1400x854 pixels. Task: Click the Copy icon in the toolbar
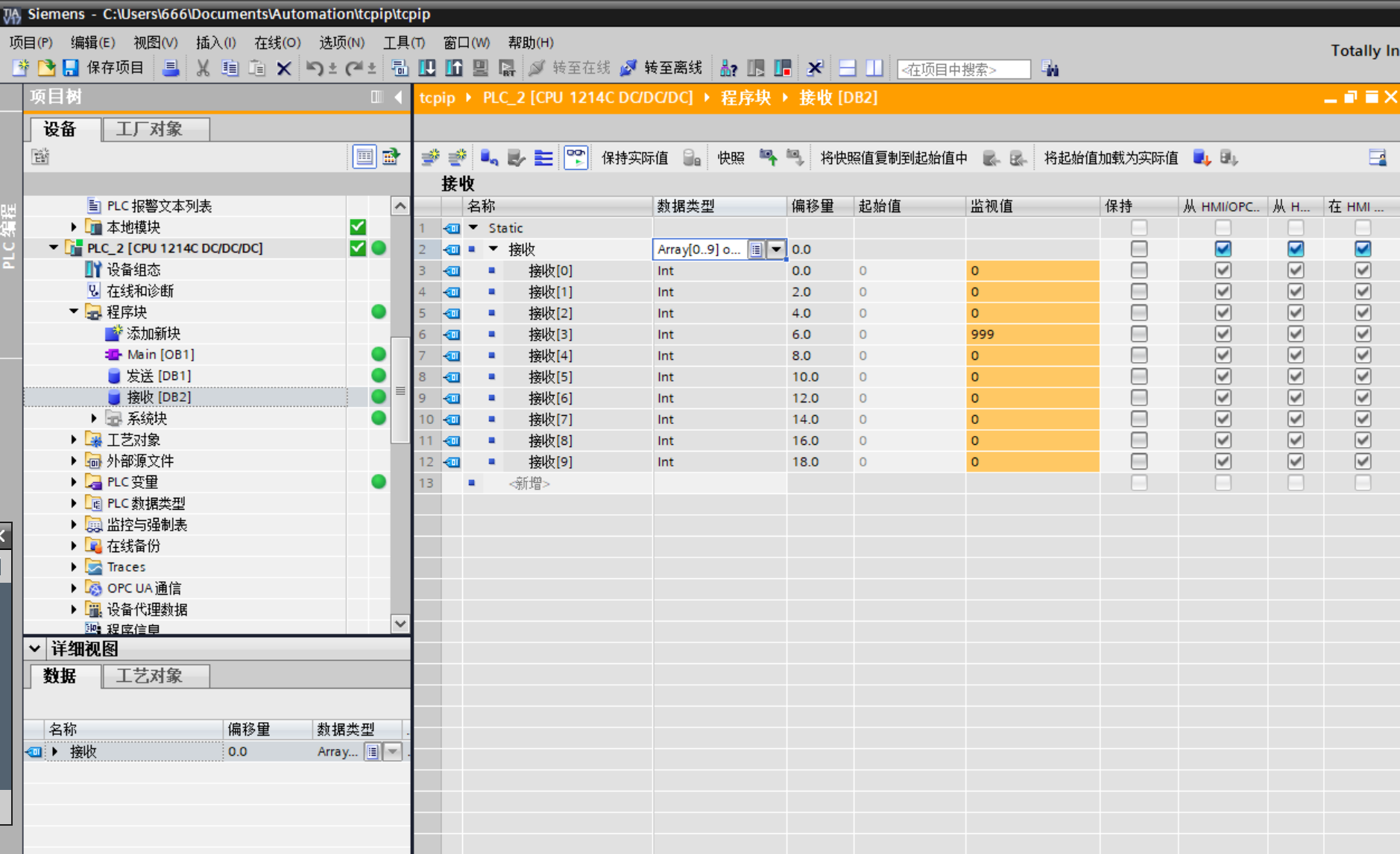230,69
